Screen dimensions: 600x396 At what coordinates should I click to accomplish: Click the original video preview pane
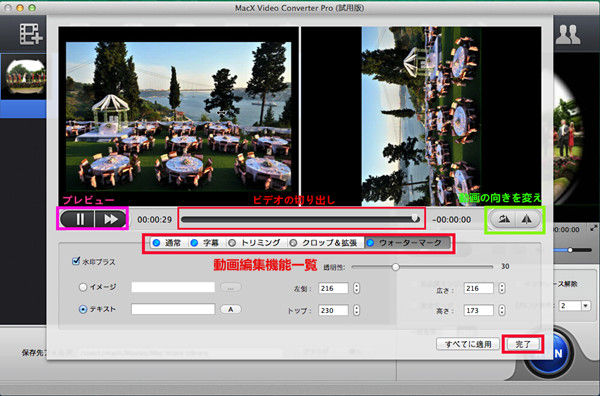click(x=178, y=116)
